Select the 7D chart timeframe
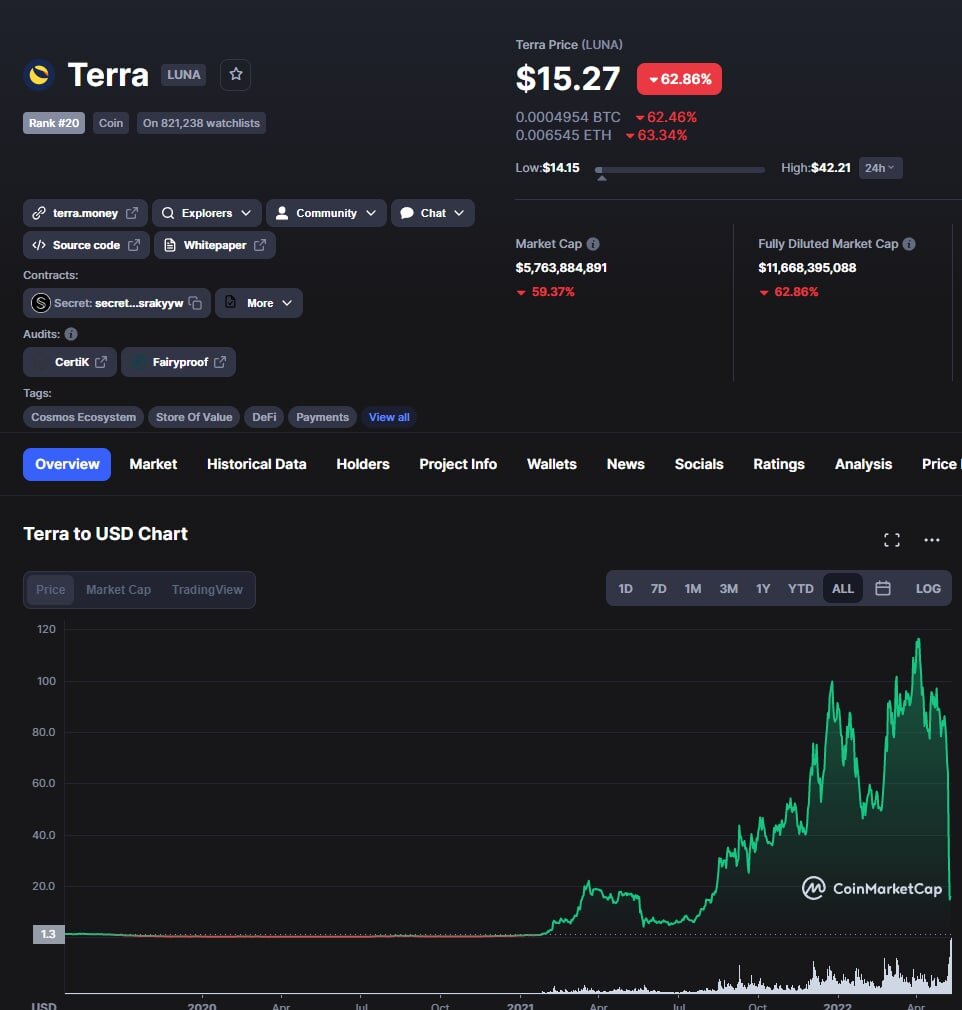962x1010 pixels. (658, 588)
